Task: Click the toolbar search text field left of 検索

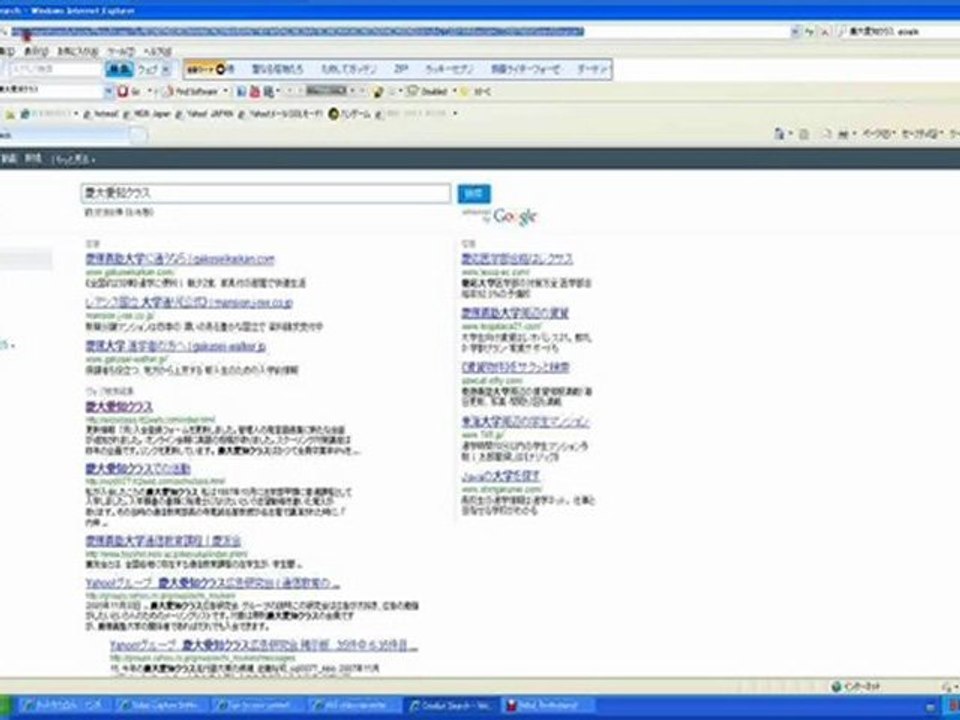Action: [54, 70]
